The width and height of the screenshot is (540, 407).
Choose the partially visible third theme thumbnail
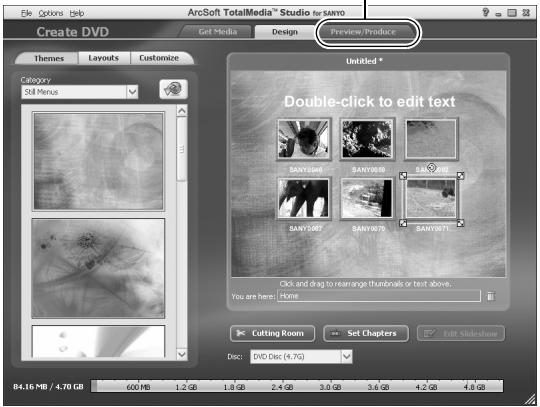(98, 341)
